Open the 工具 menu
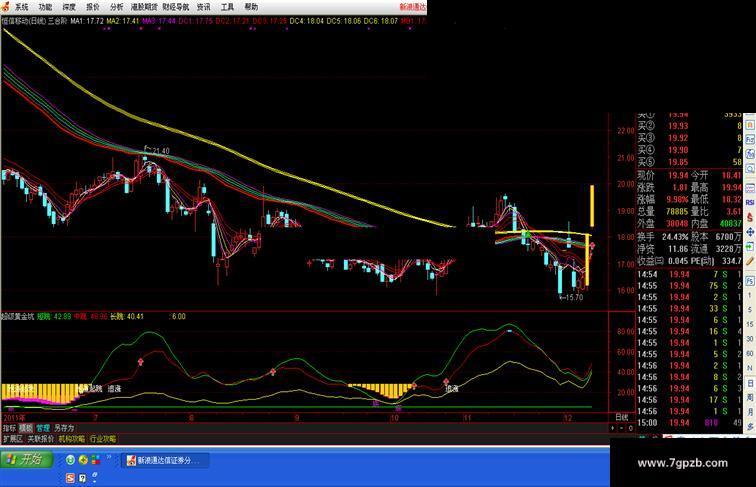Viewport: 756px width, 487px height. coord(227,7)
